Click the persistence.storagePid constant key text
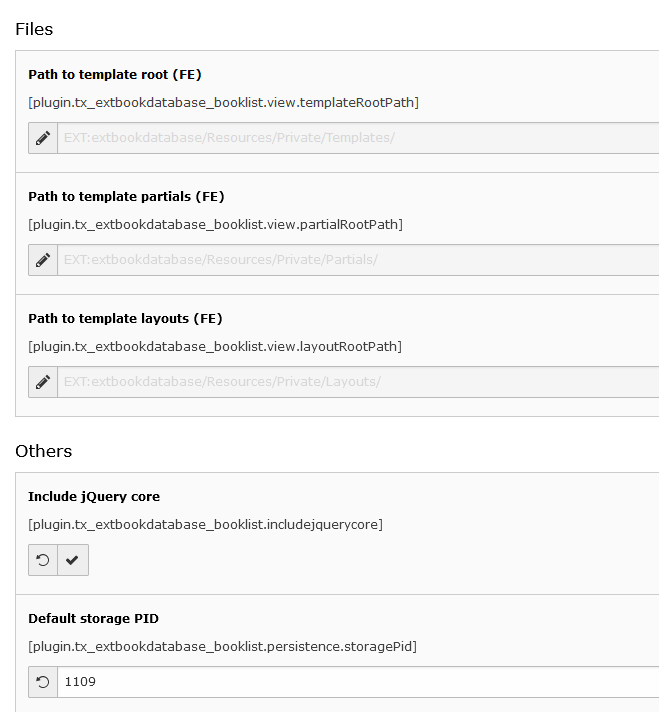 (223, 647)
